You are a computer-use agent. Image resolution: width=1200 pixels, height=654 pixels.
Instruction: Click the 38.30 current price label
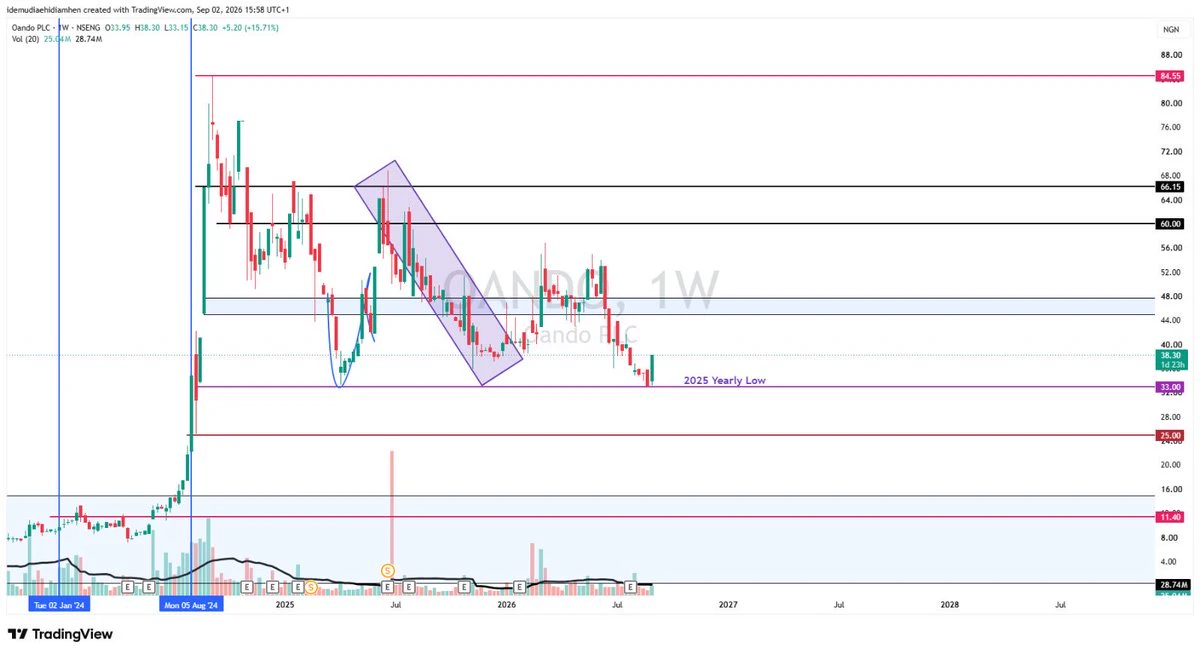[x=1170, y=355]
